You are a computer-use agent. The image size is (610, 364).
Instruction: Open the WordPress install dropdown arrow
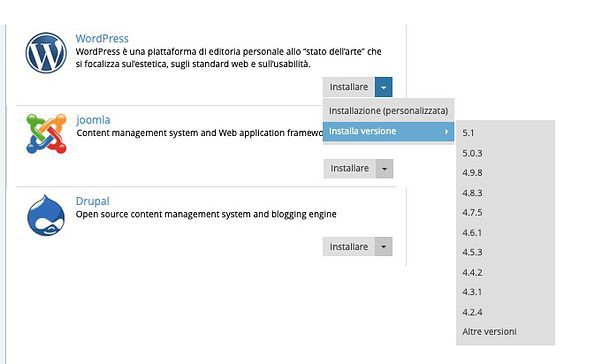click(384, 87)
